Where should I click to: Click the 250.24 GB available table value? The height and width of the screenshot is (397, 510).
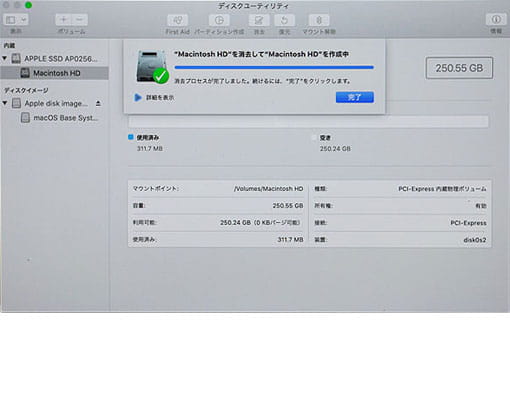pyautogui.click(x=261, y=222)
